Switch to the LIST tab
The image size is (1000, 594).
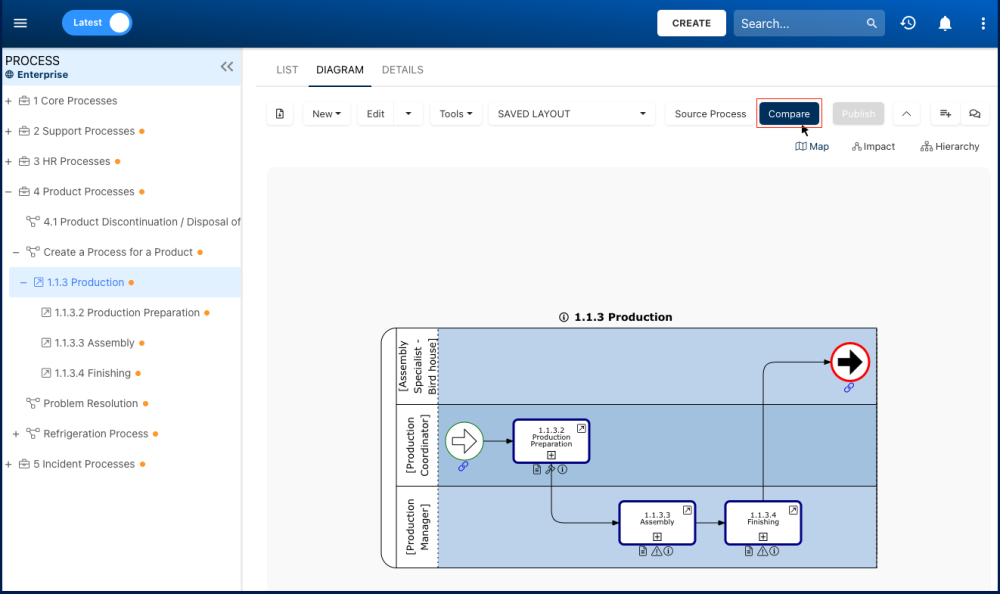tap(287, 70)
